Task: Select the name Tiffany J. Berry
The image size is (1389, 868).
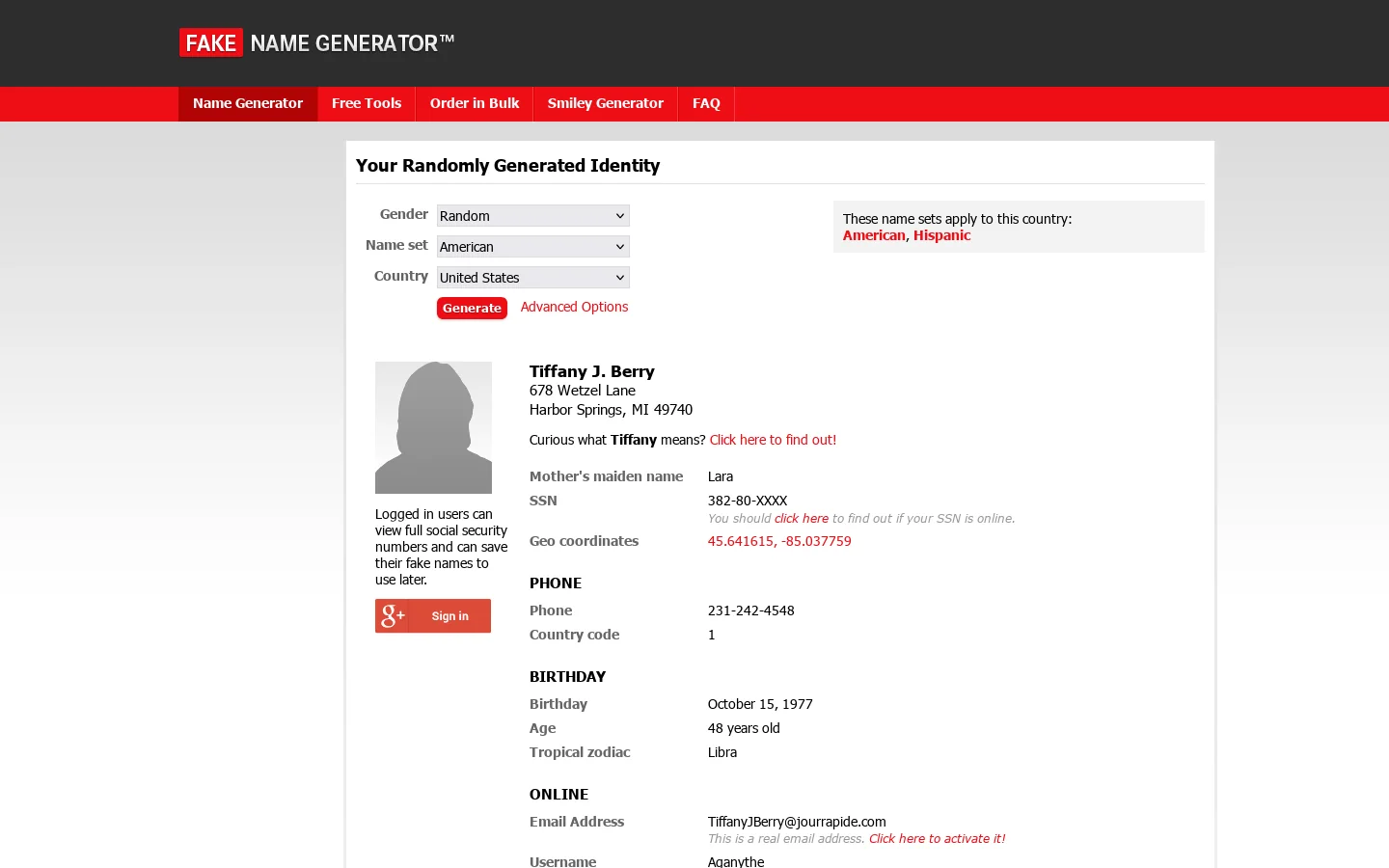Action: (592, 371)
